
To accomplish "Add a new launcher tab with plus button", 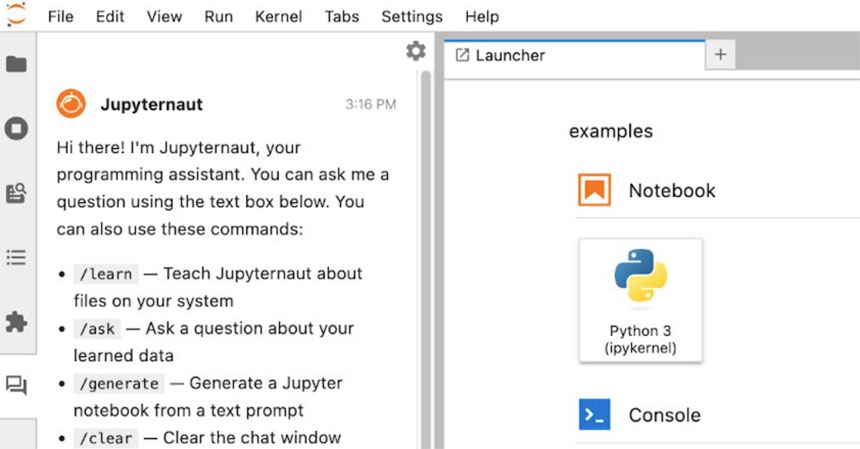I will pyautogui.click(x=719, y=55).
